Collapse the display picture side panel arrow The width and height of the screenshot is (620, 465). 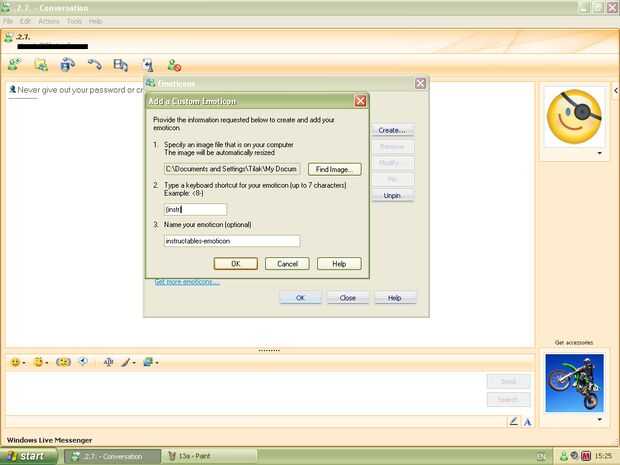pyautogui.click(x=616, y=91)
